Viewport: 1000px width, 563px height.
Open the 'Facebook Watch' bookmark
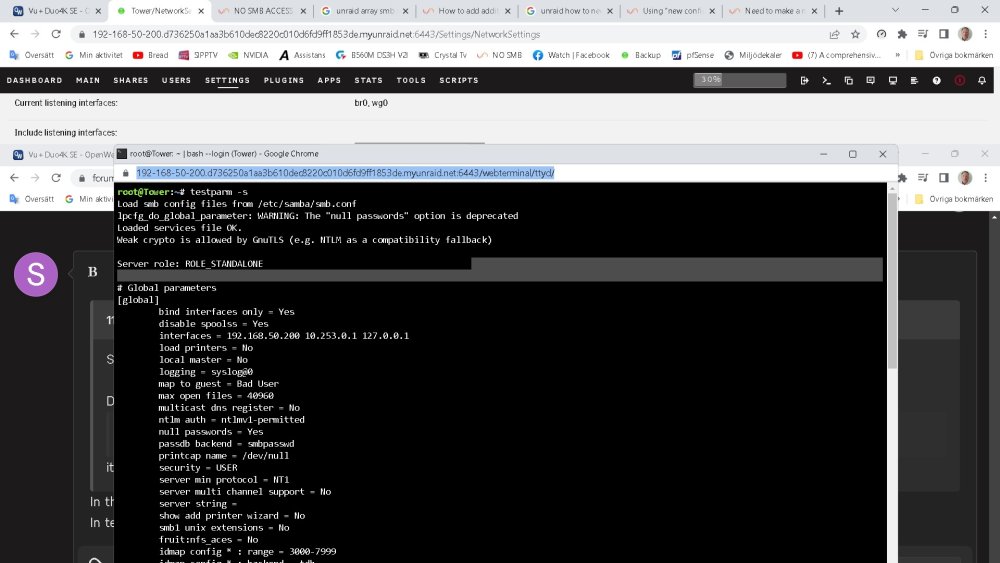pos(571,55)
